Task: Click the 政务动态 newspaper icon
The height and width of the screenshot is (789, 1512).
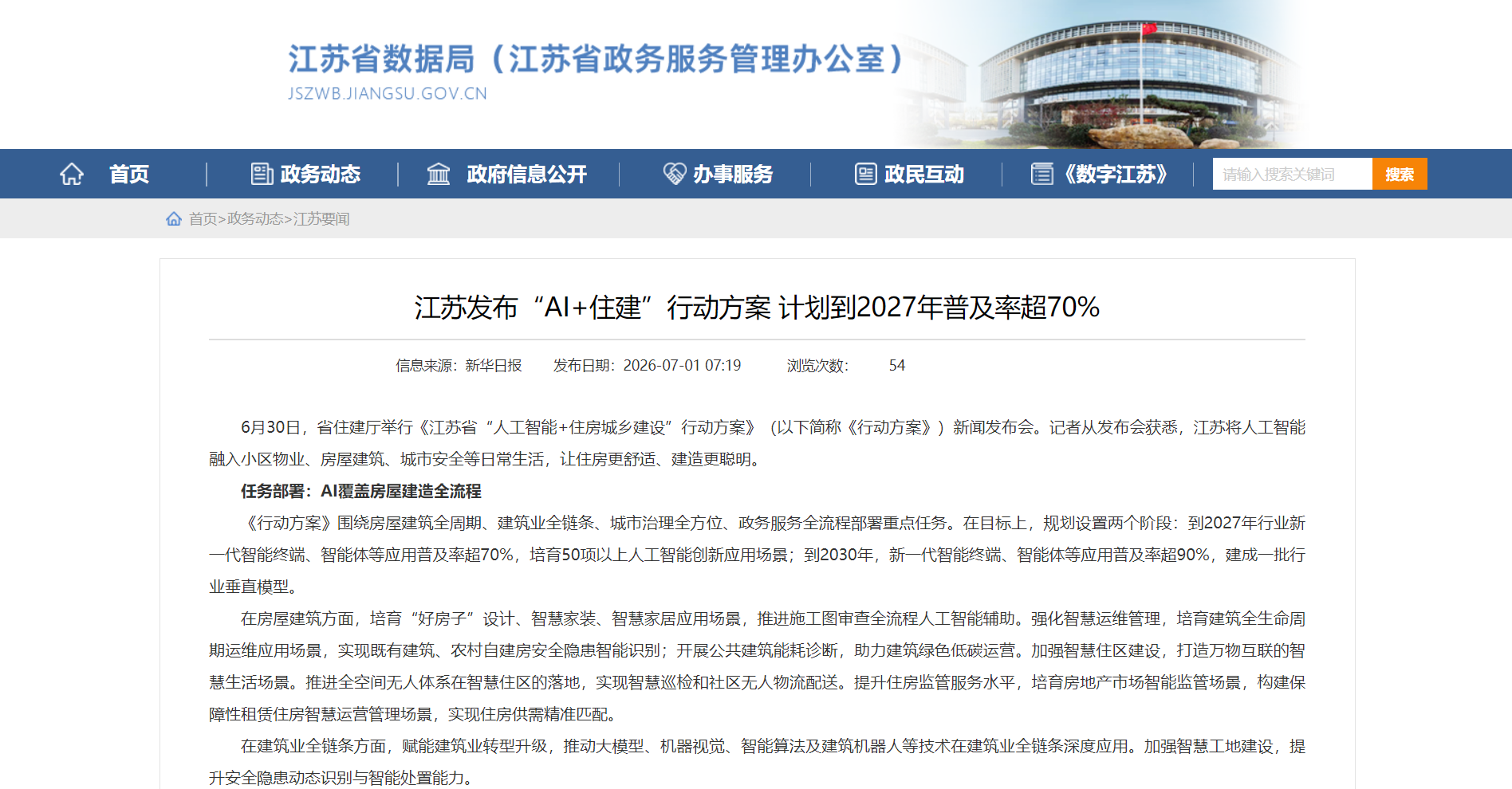Action: click(x=262, y=174)
